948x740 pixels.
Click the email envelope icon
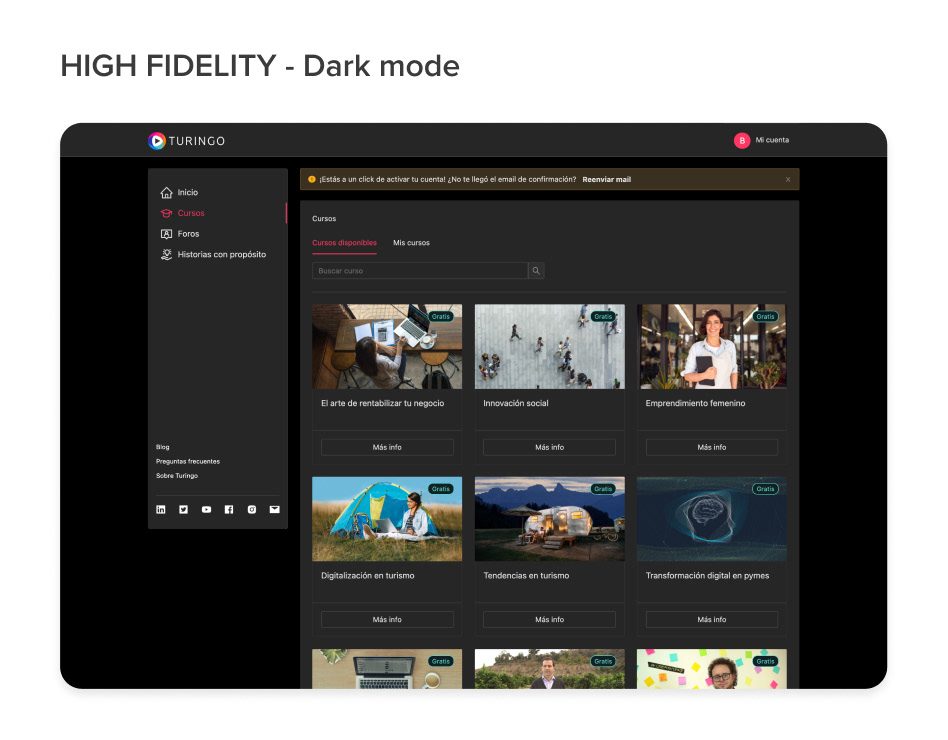(274, 510)
